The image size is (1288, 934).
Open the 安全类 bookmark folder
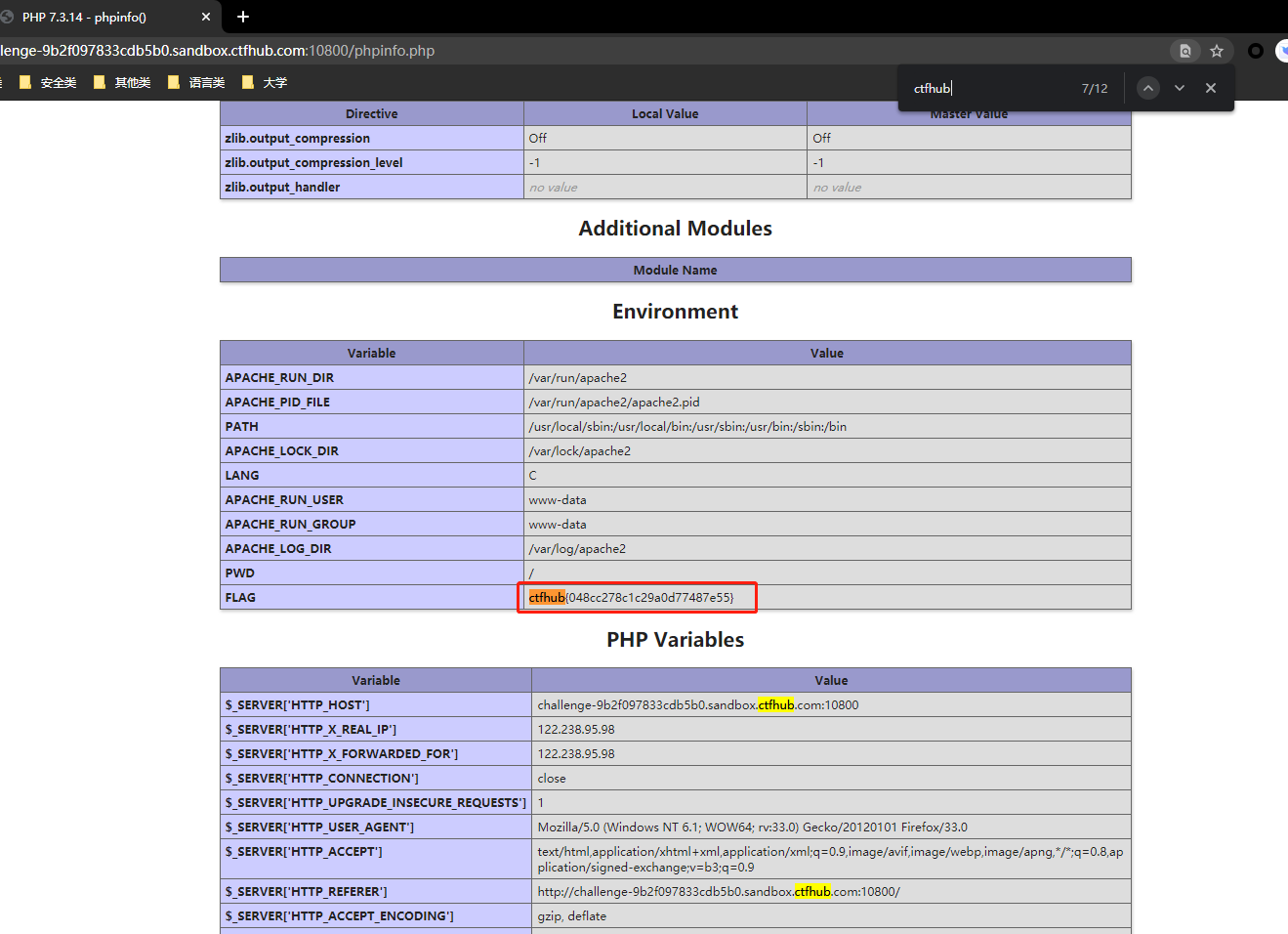[x=48, y=83]
